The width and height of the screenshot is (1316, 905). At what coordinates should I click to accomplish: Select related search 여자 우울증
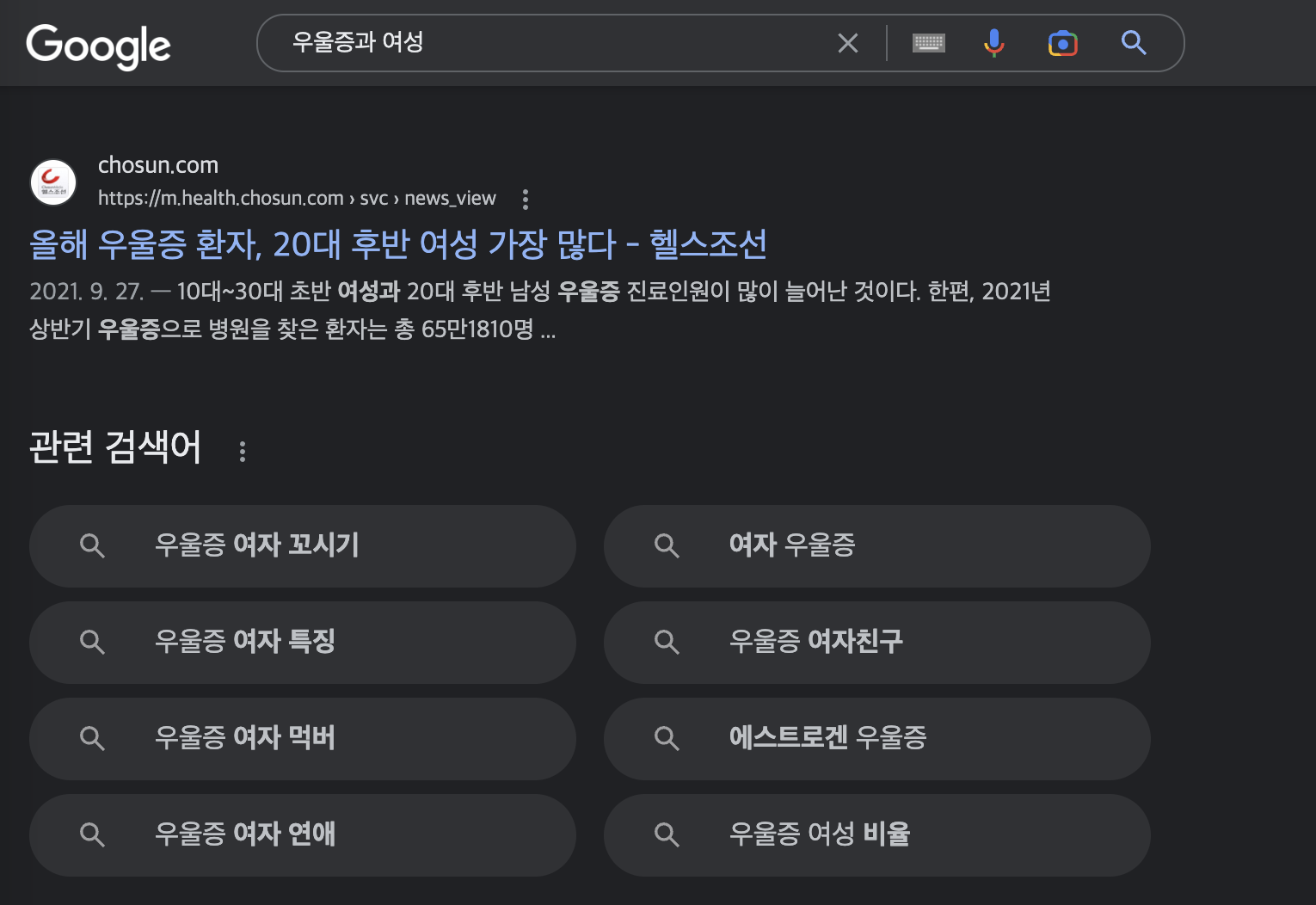(x=877, y=546)
